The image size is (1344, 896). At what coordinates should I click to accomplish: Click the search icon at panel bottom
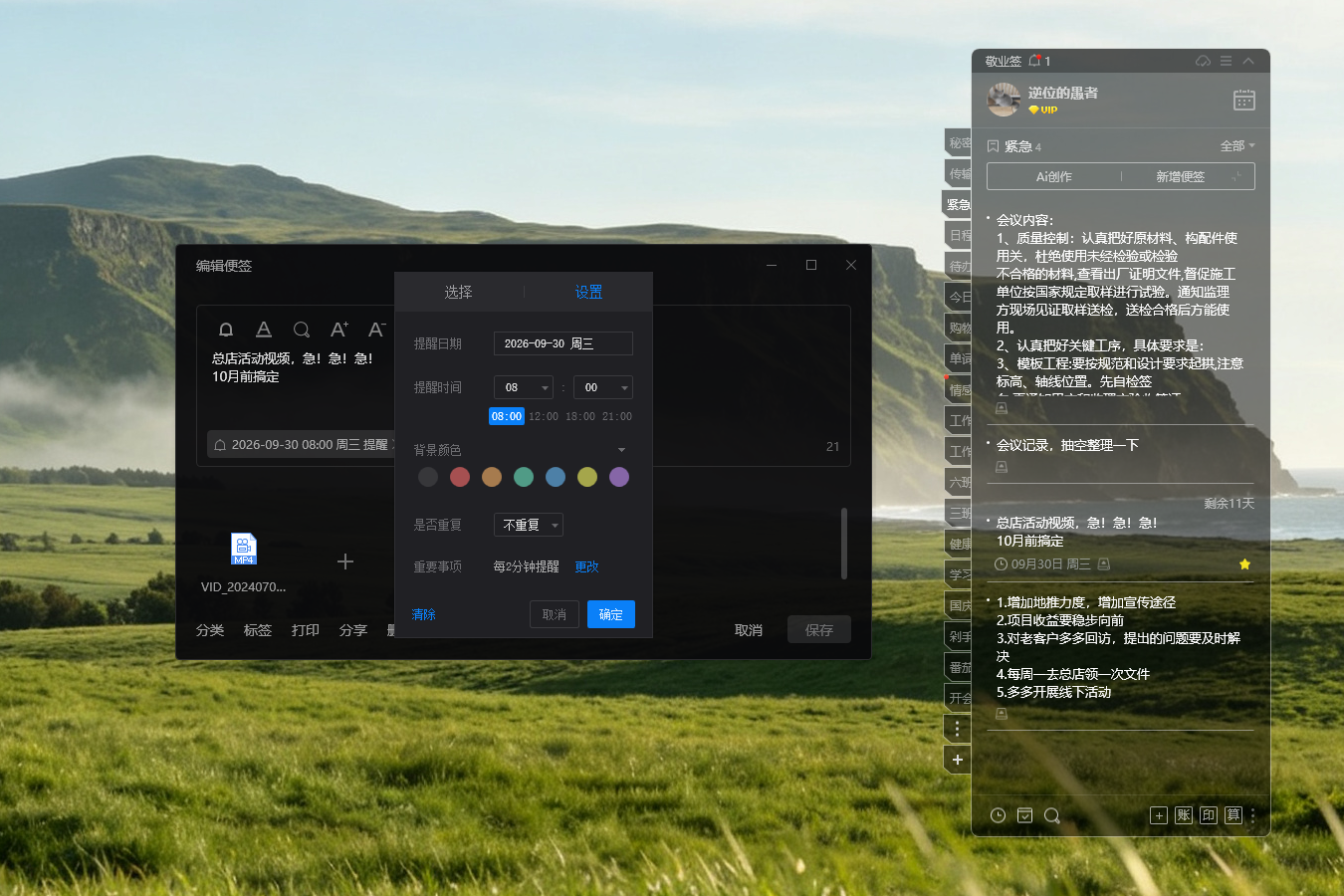tap(1051, 815)
